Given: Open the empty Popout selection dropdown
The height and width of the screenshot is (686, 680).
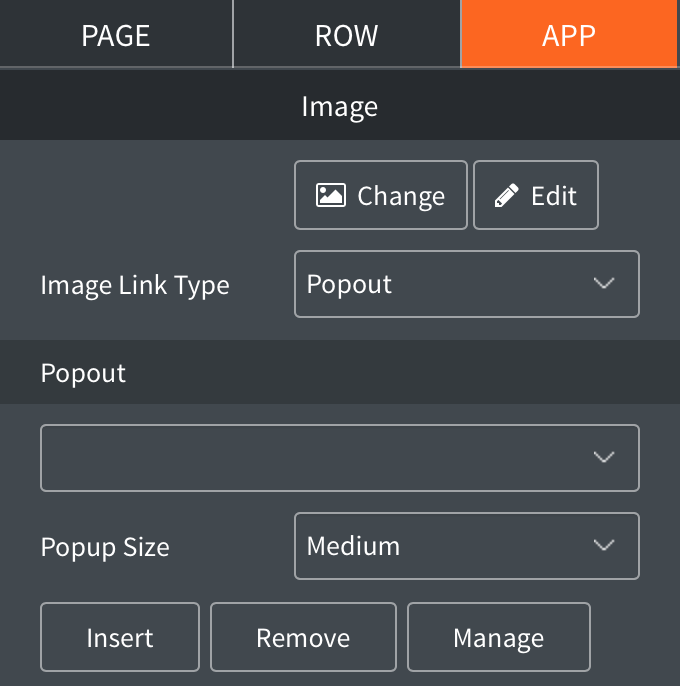Looking at the screenshot, I should click(339, 458).
